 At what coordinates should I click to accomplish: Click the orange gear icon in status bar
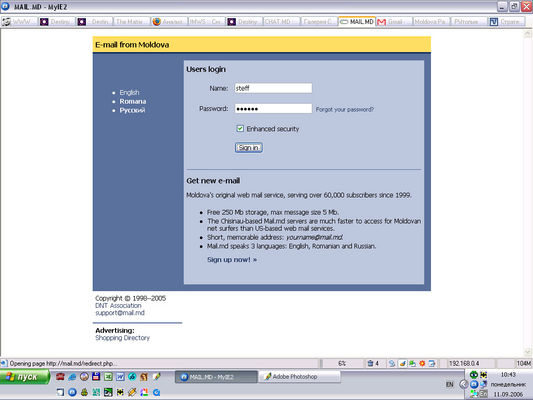[422, 363]
